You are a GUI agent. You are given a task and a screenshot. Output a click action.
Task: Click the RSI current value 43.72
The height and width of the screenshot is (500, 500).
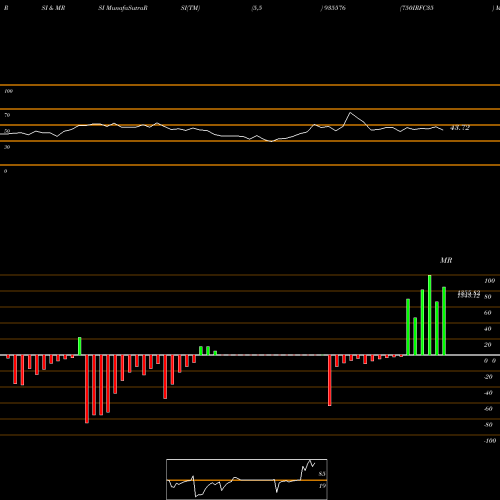(460, 128)
